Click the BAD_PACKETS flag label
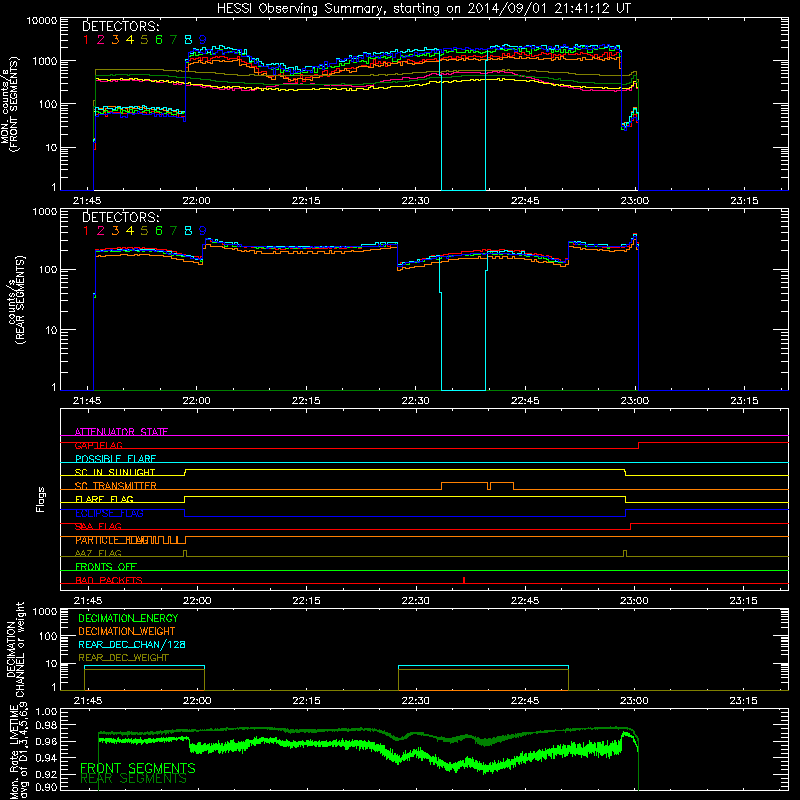The height and width of the screenshot is (800, 800). click(109, 580)
